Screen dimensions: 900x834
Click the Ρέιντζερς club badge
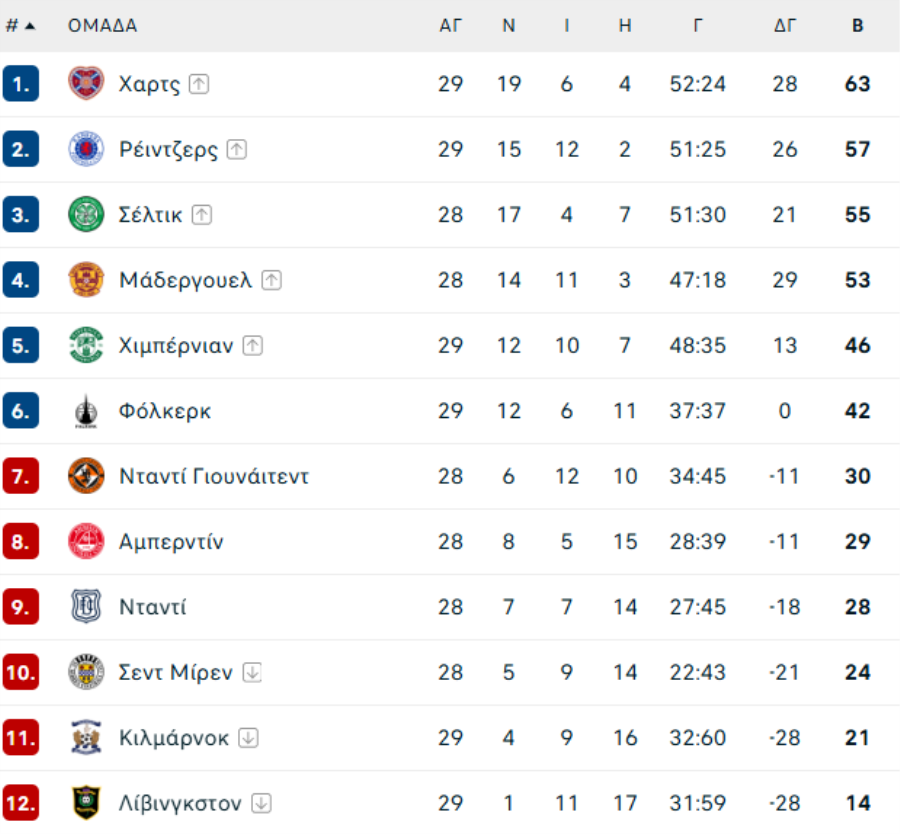coord(86,150)
